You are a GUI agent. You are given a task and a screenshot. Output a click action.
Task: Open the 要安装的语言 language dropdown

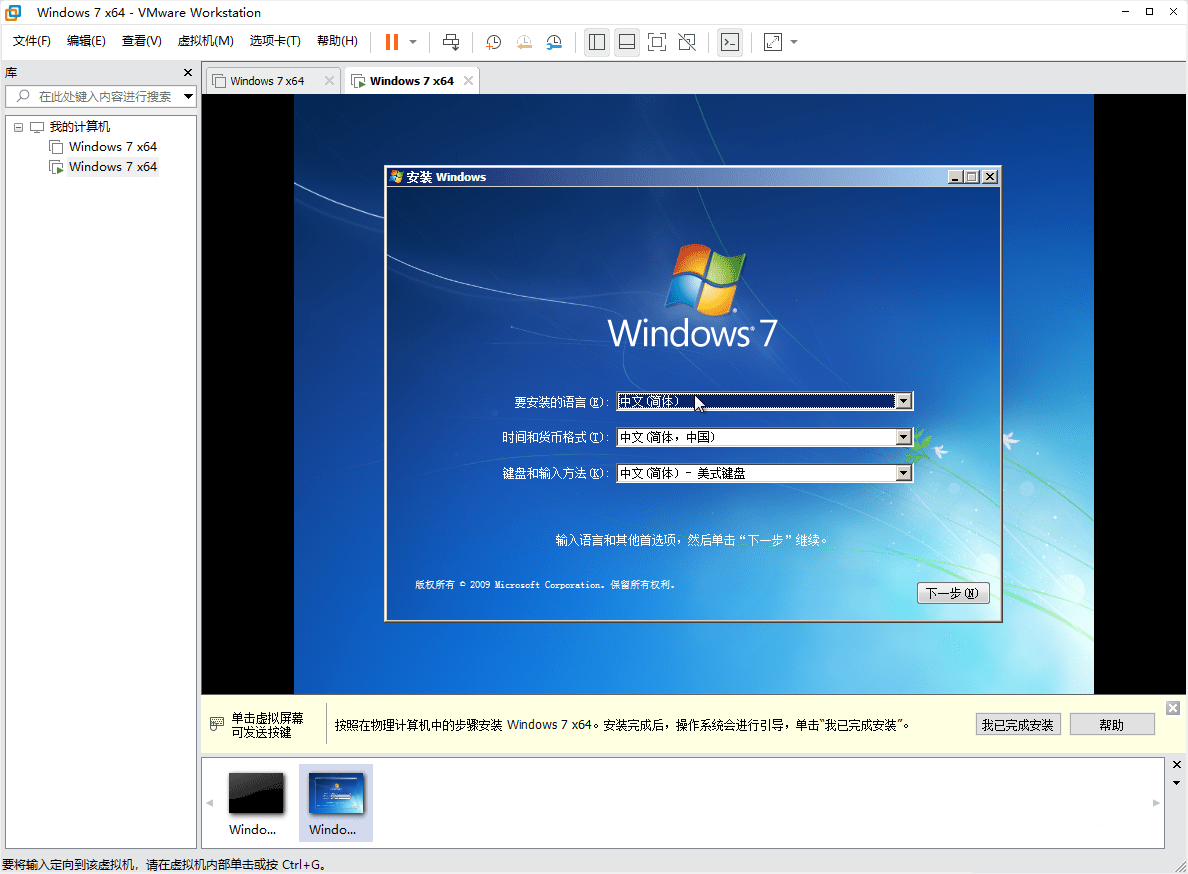pos(903,401)
